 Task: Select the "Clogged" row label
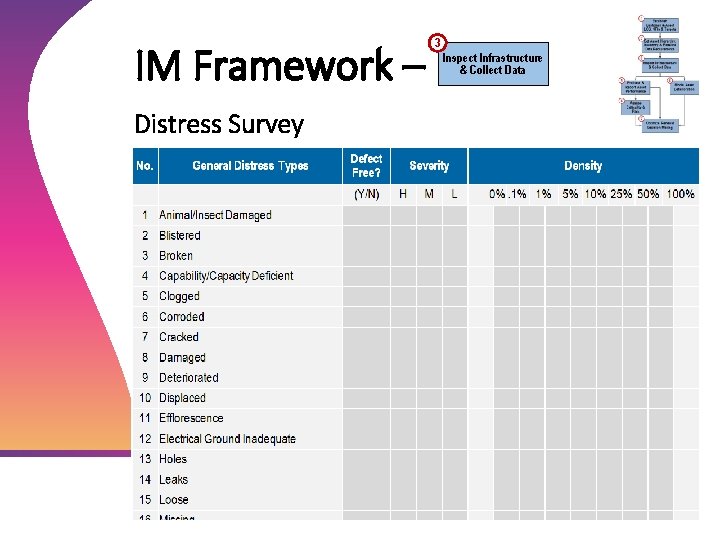[179, 296]
